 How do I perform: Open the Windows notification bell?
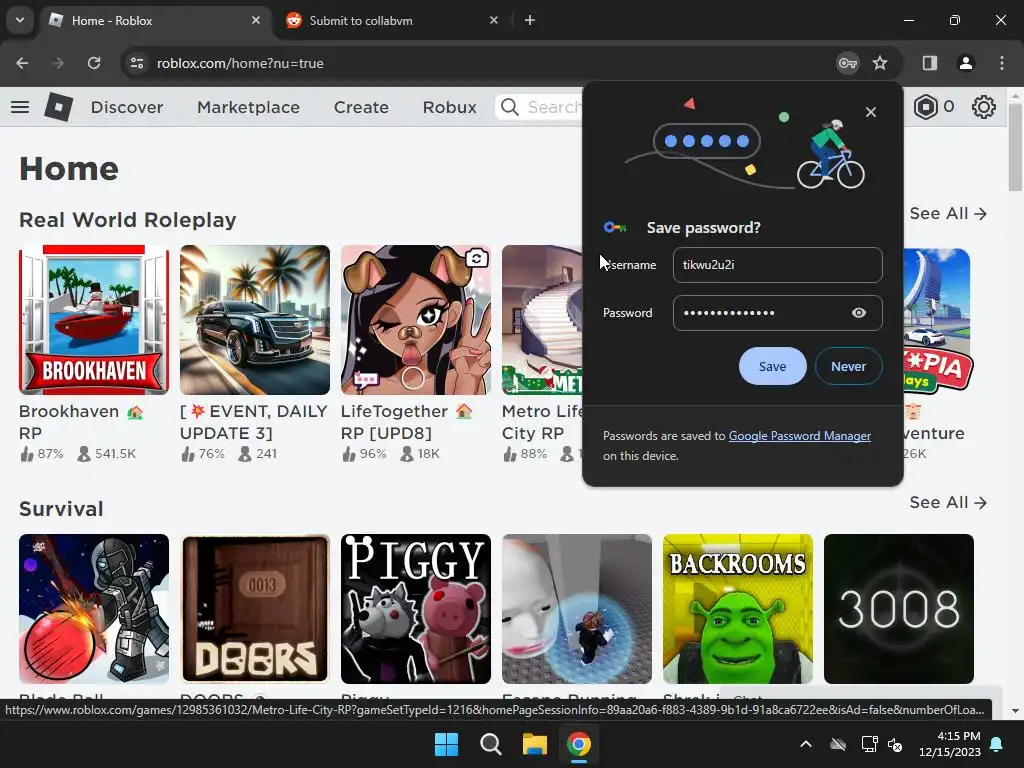pos(997,744)
